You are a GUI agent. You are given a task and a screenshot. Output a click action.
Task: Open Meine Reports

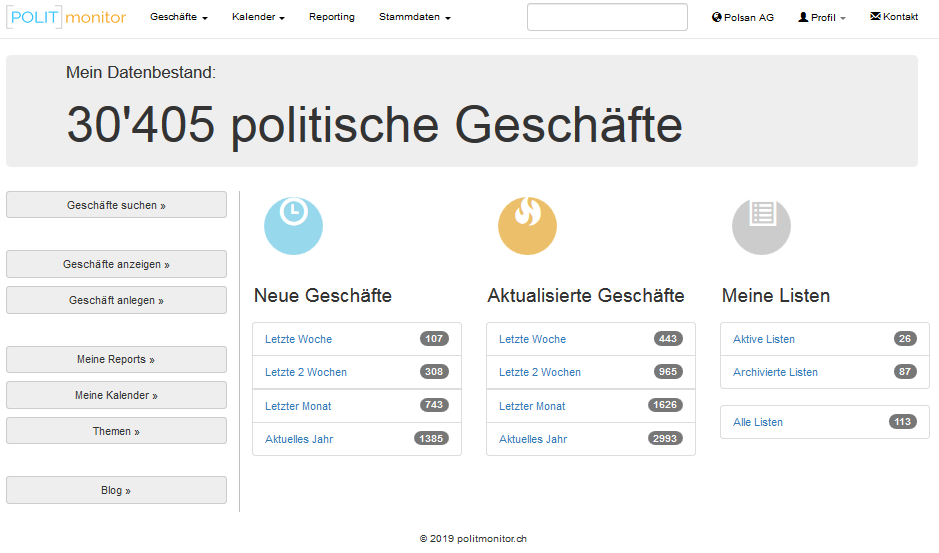click(x=116, y=359)
